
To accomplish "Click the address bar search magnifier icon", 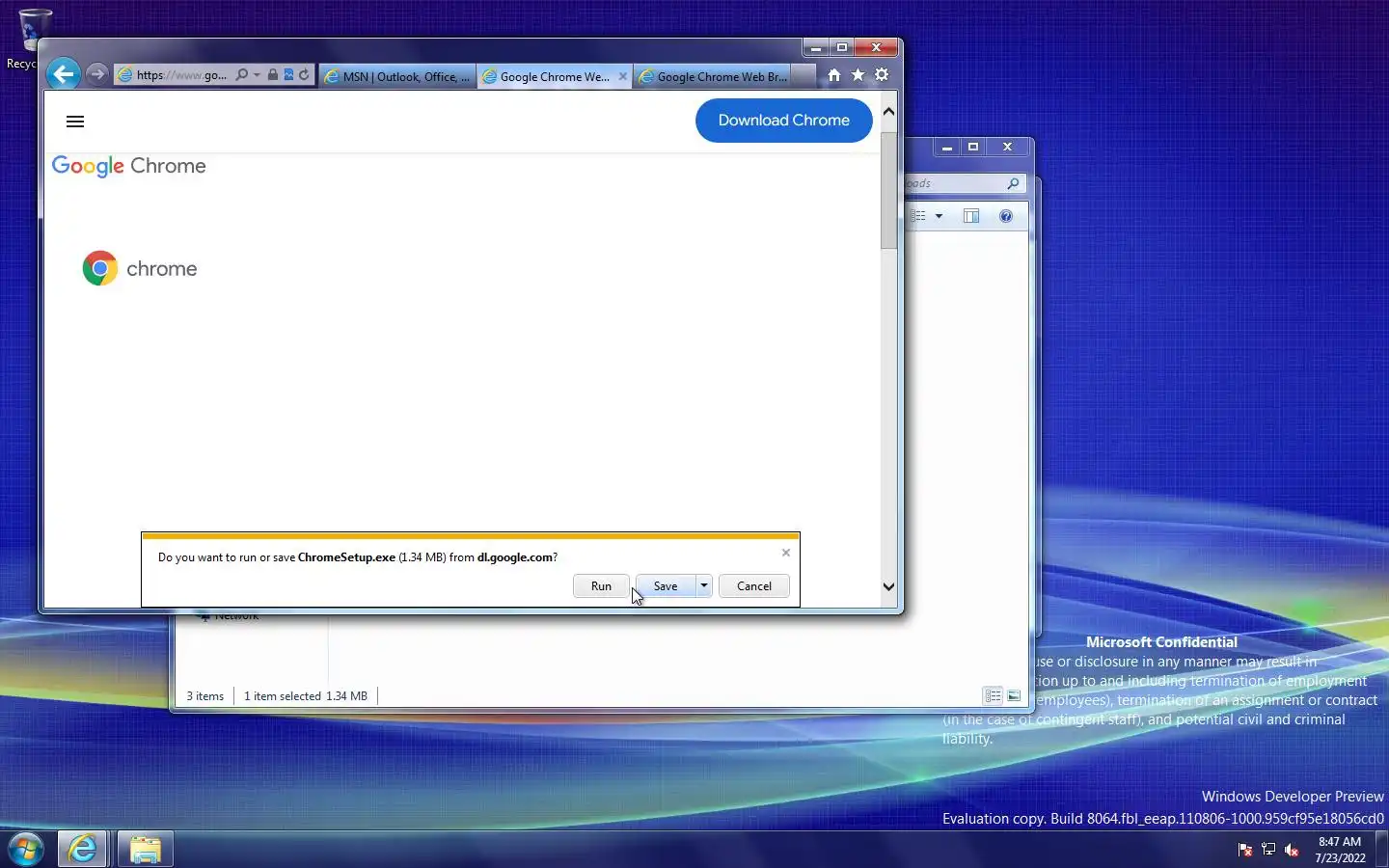I will coord(241,75).
